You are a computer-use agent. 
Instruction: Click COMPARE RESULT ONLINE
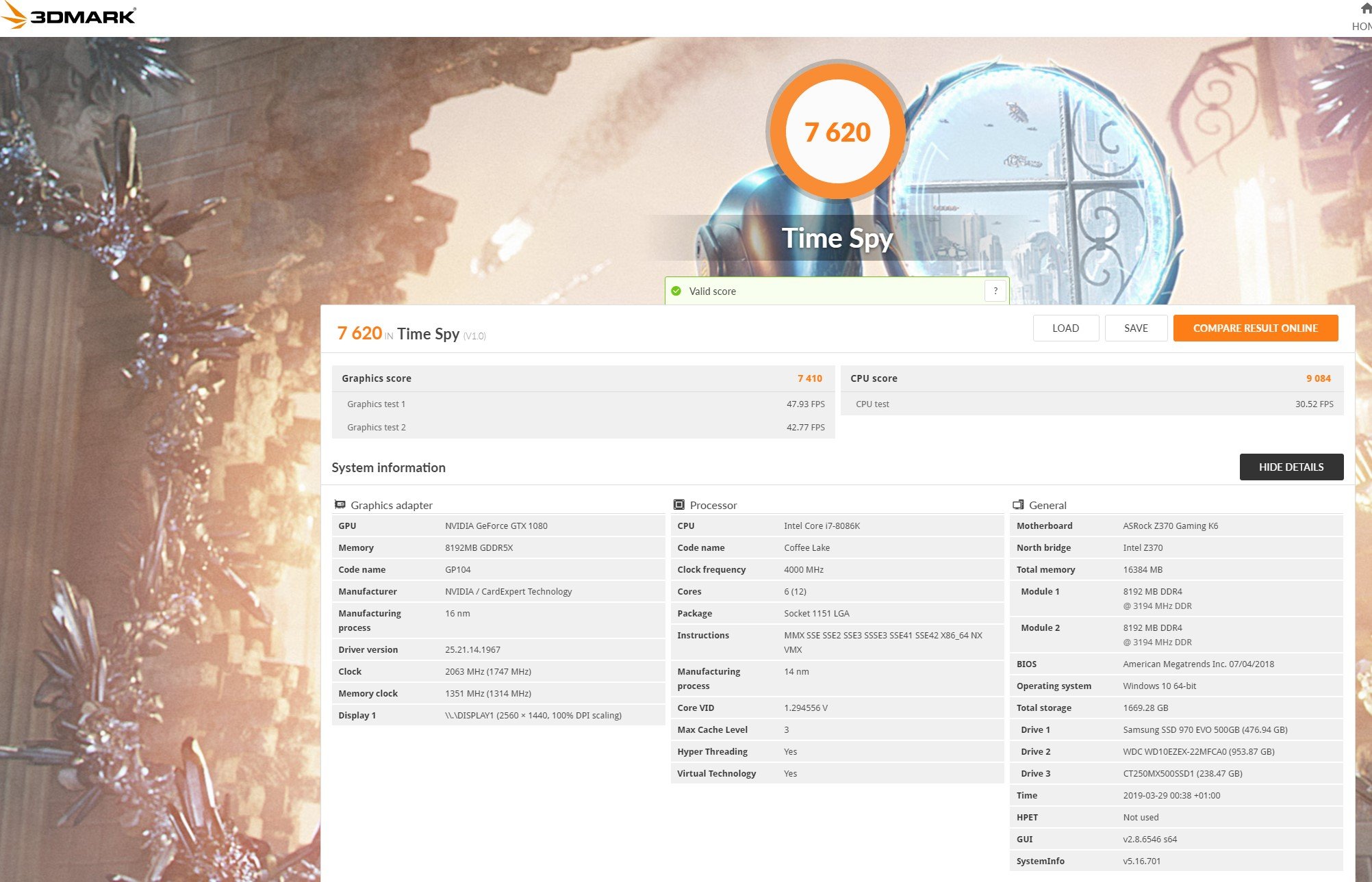(x=1255, y=328)
